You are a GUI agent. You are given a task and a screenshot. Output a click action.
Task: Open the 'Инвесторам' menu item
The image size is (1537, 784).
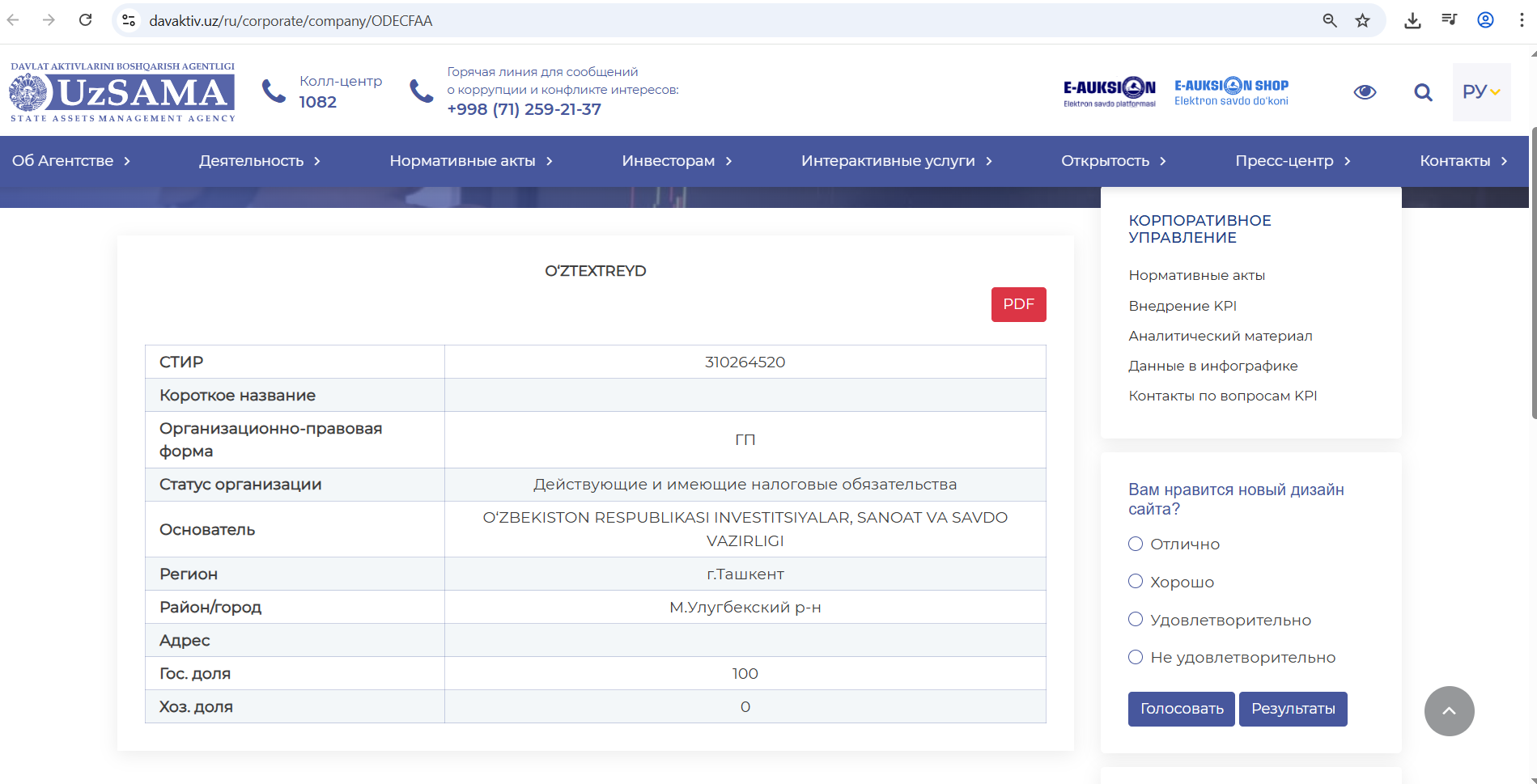677,161
